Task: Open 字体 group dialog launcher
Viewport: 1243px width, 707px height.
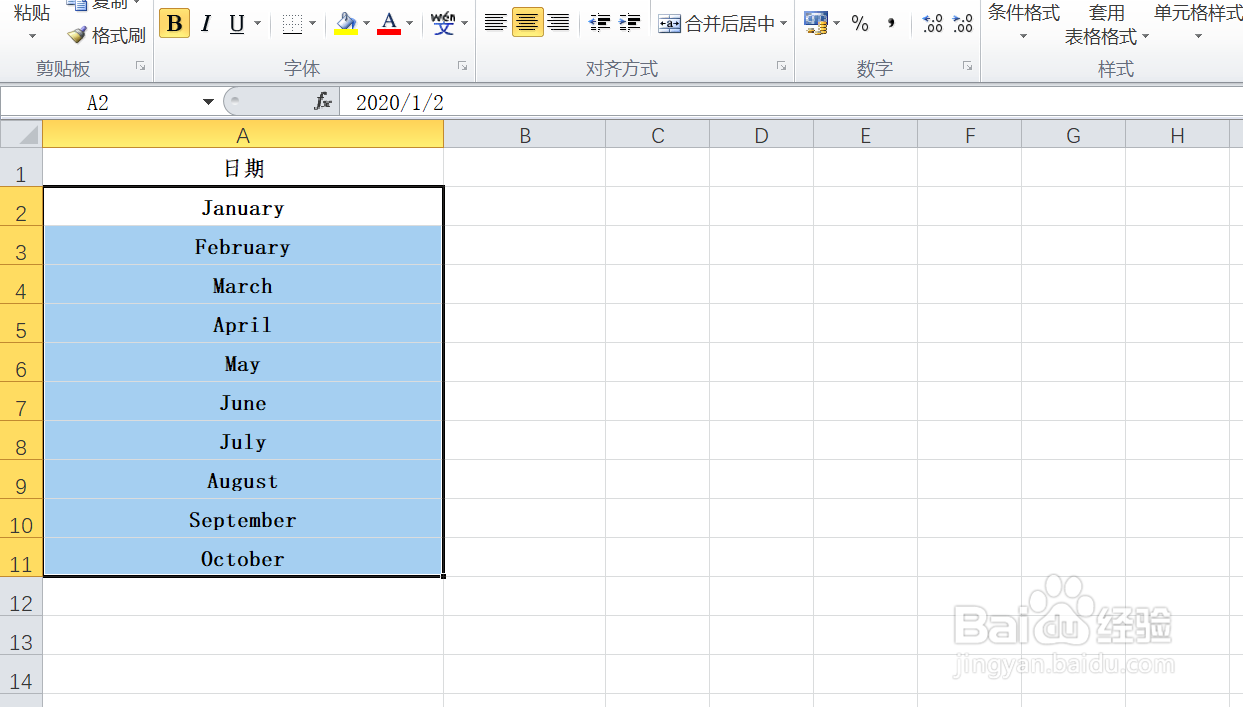Action: click(463, 66)
